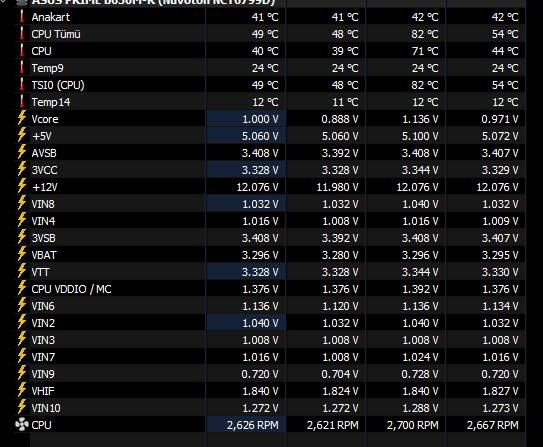543x447 pixels.
Task: Select the VHIF sensor label
Action: 43,391
